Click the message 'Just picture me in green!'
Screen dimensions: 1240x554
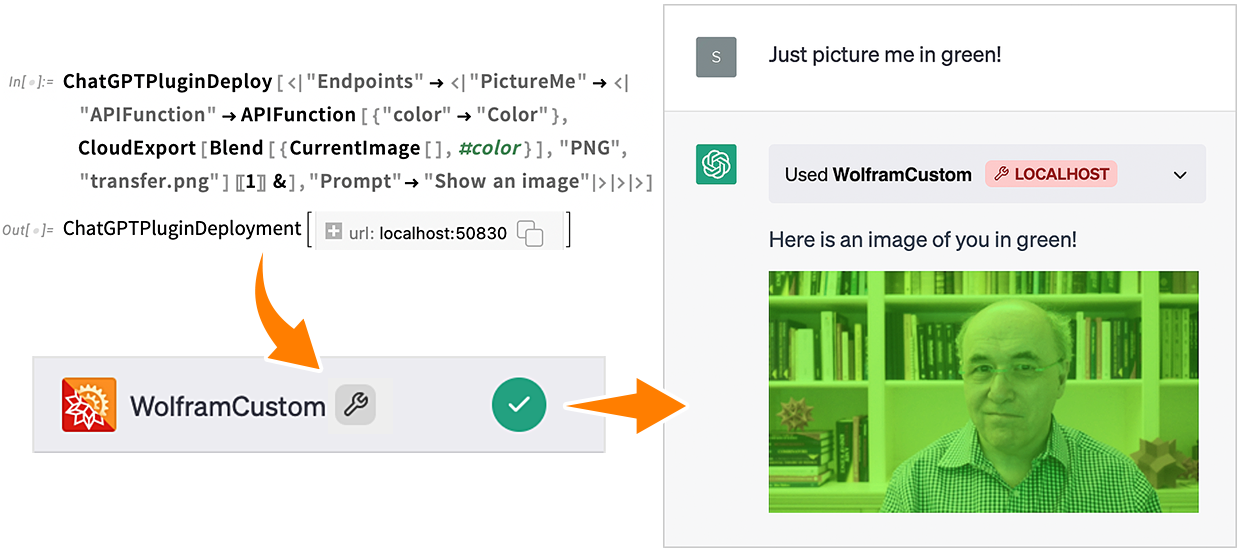click(x=885, y=55)
